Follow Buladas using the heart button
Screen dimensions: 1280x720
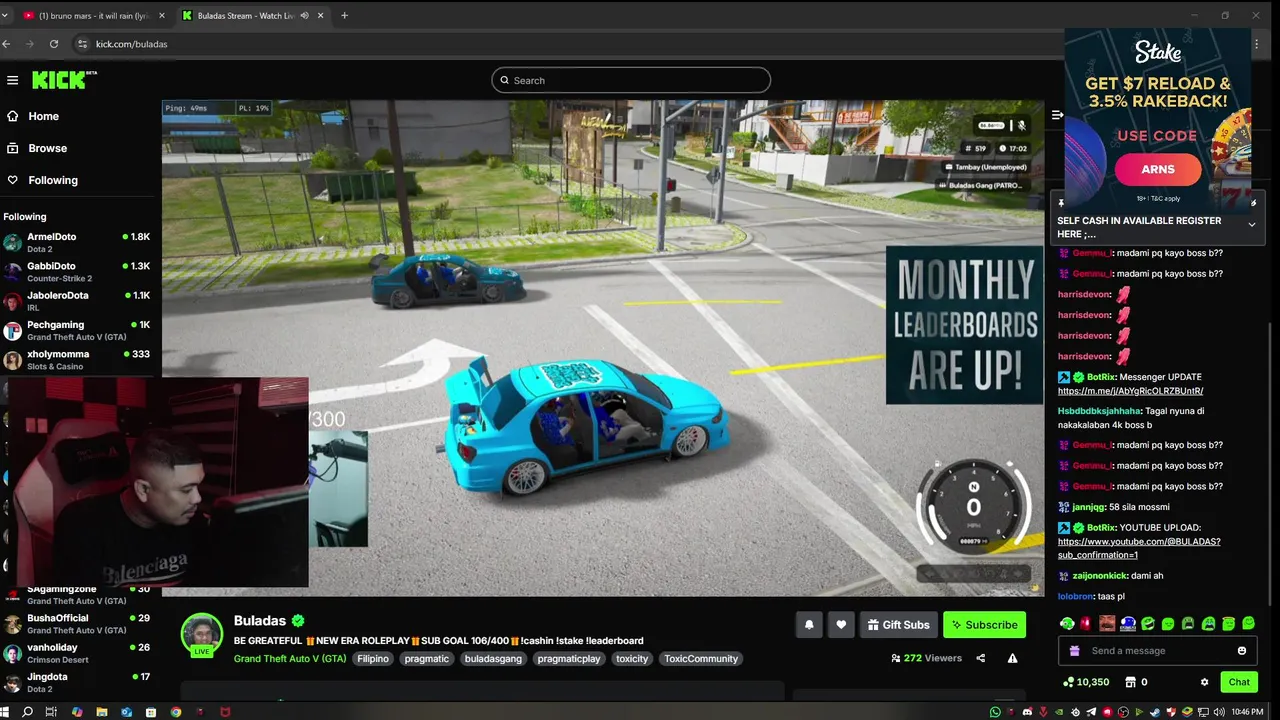point(841,625)
